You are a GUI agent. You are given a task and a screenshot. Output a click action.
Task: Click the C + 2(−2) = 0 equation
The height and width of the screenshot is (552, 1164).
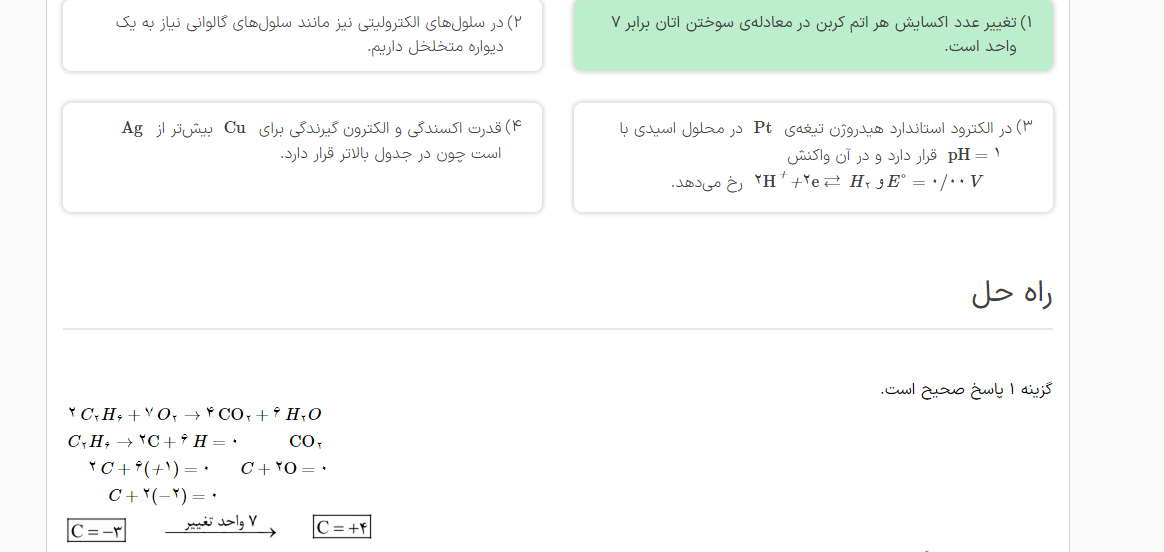[163, 495]
